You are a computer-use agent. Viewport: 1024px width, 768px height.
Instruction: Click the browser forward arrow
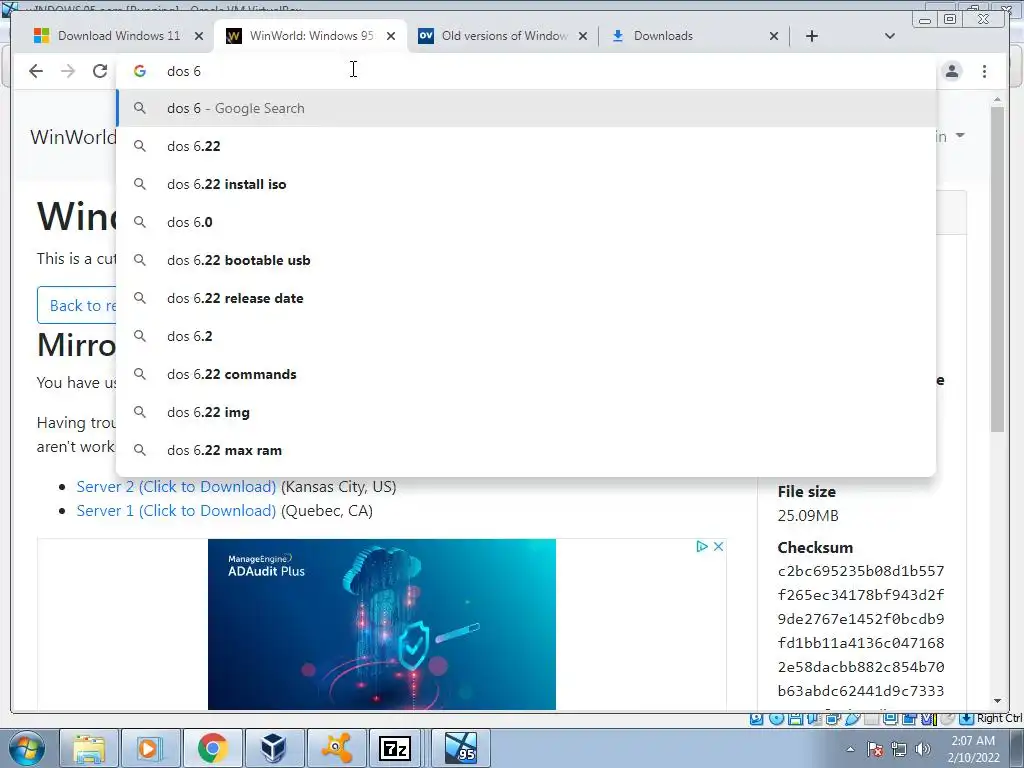(x=68, y=71)
